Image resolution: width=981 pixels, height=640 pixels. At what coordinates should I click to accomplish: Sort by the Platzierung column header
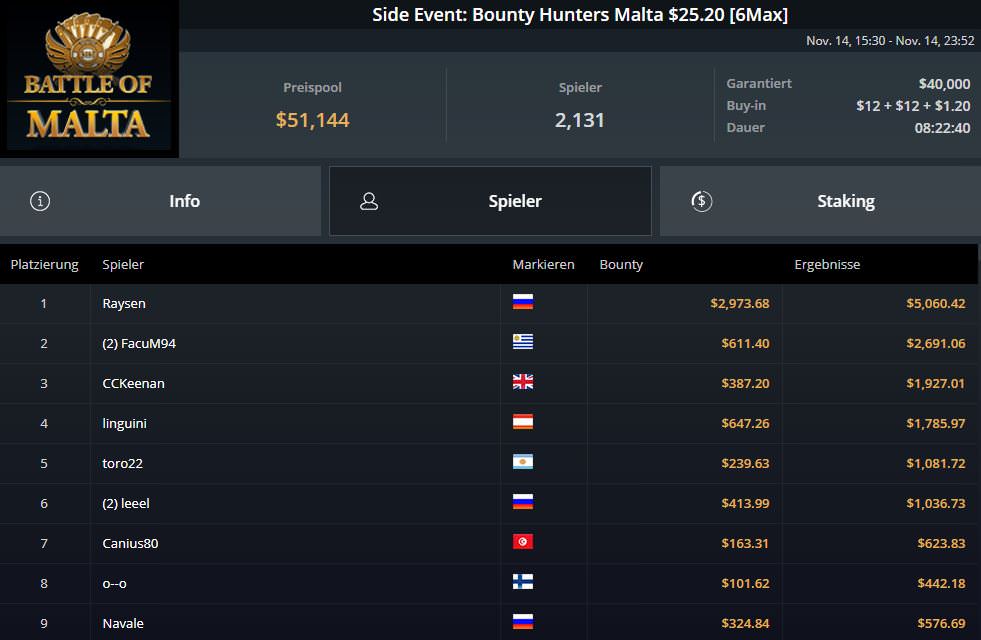point(44,265)
